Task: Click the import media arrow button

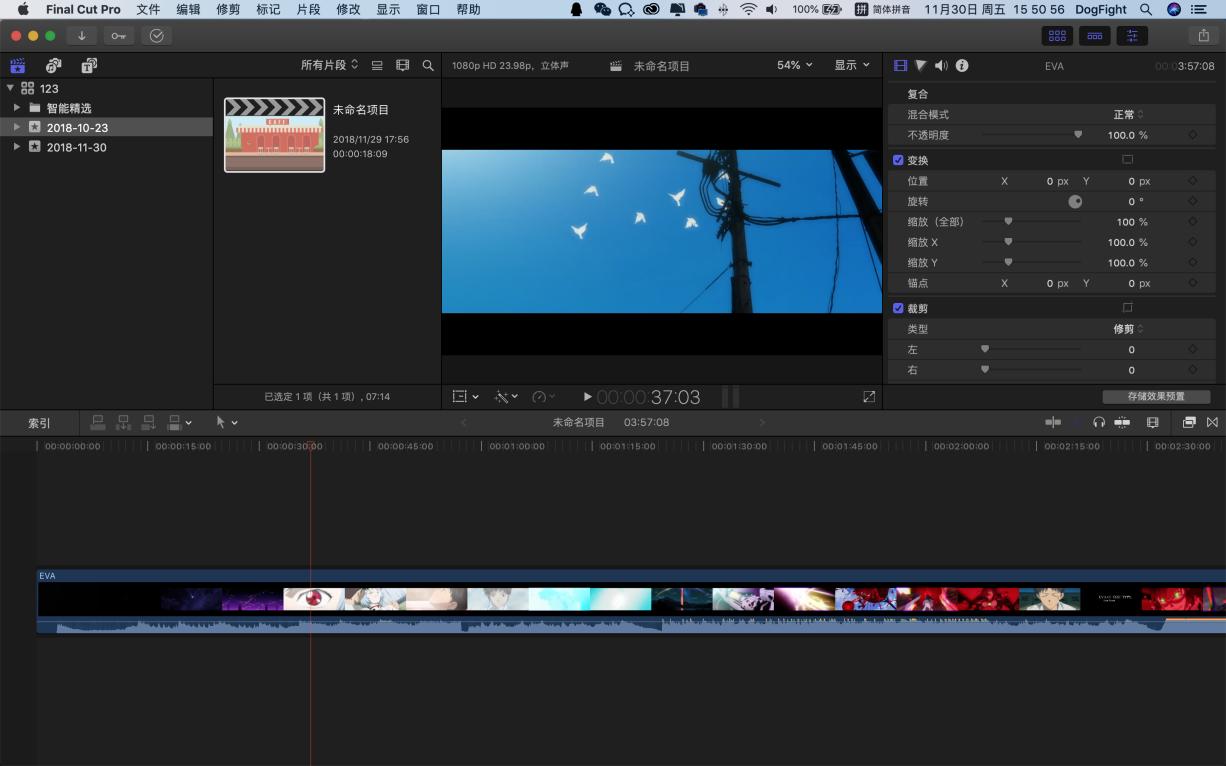Action: click(x=81, y=36)
